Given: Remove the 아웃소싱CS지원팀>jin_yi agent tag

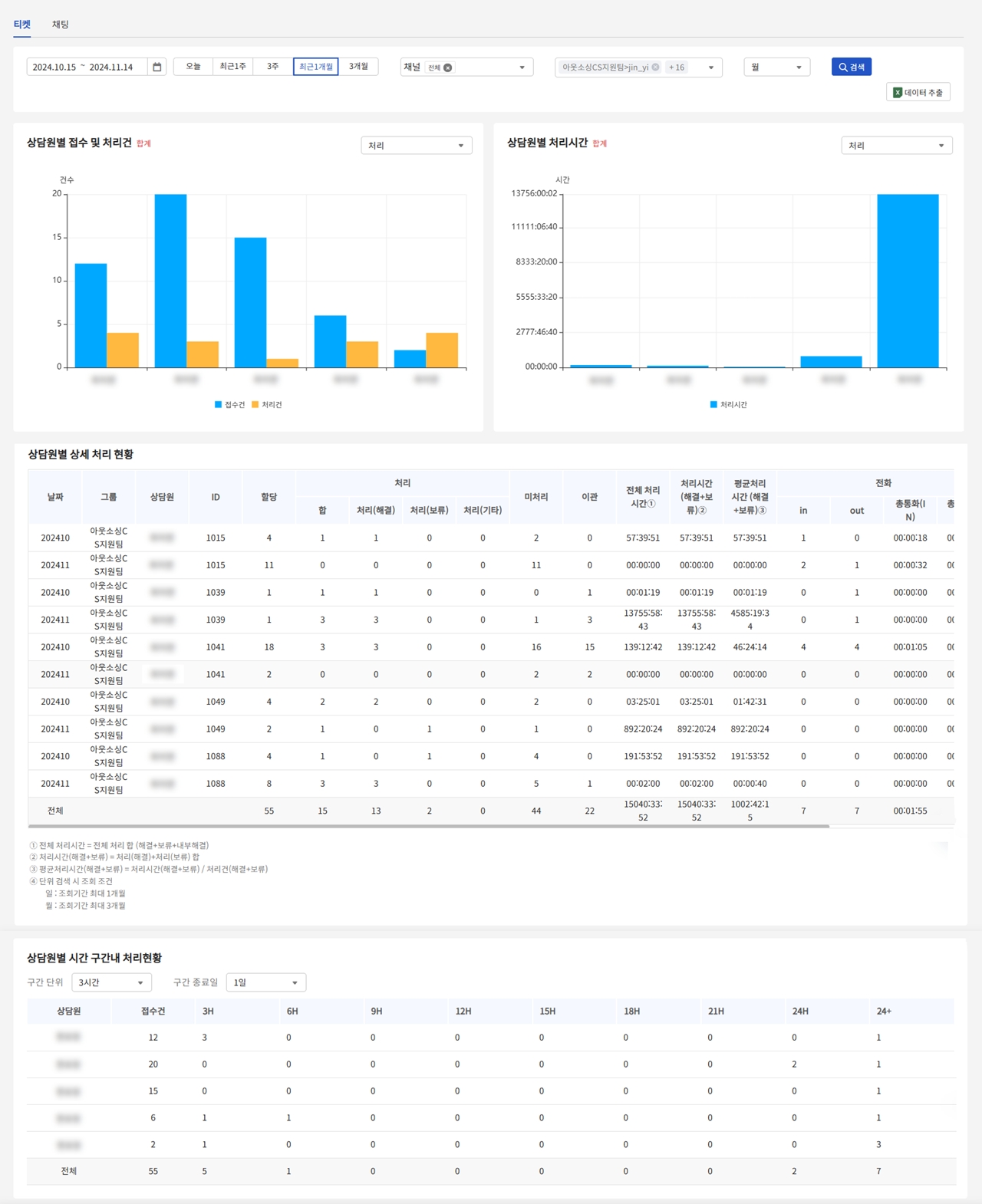Looking at the screenshot, I should click(x=655, y=67).
